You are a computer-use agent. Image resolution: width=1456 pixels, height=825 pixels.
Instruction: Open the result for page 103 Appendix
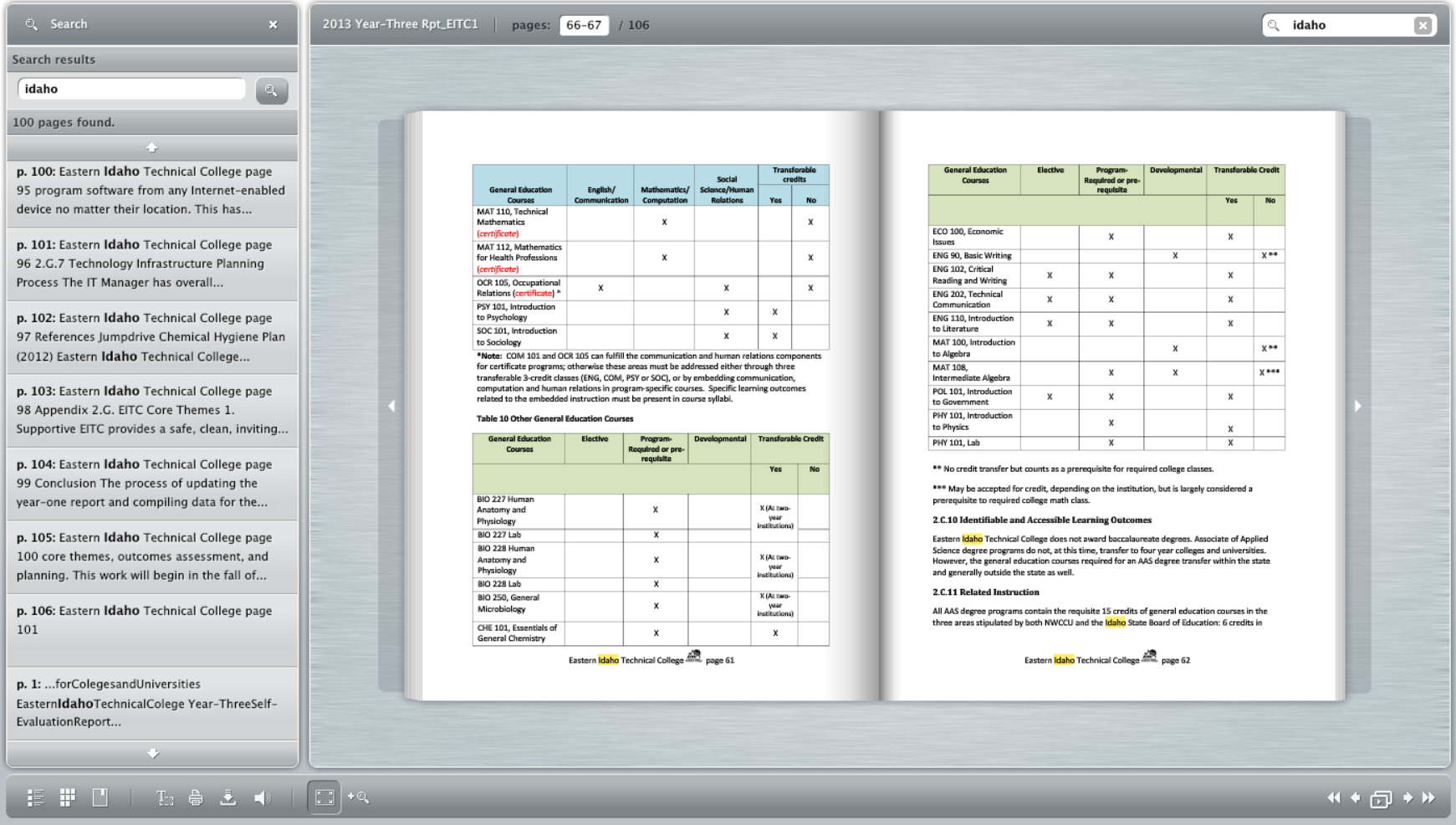(151, 410)
